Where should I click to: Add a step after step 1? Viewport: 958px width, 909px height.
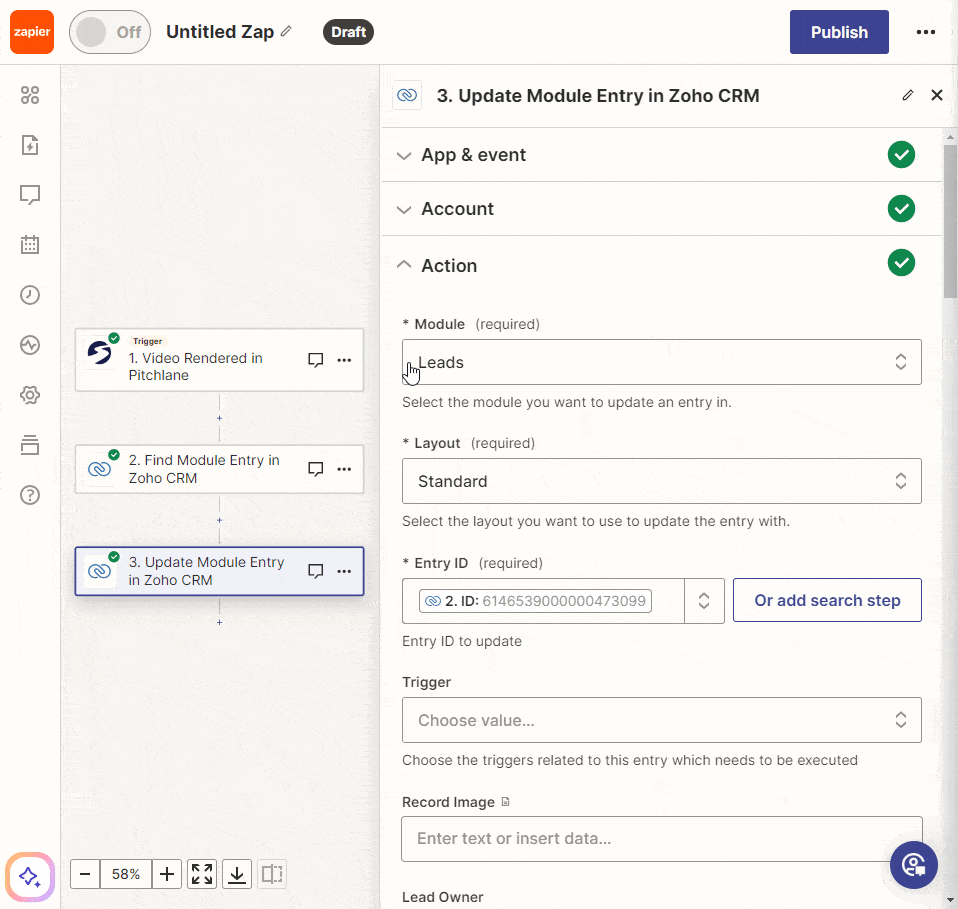(x=219, y=418)
